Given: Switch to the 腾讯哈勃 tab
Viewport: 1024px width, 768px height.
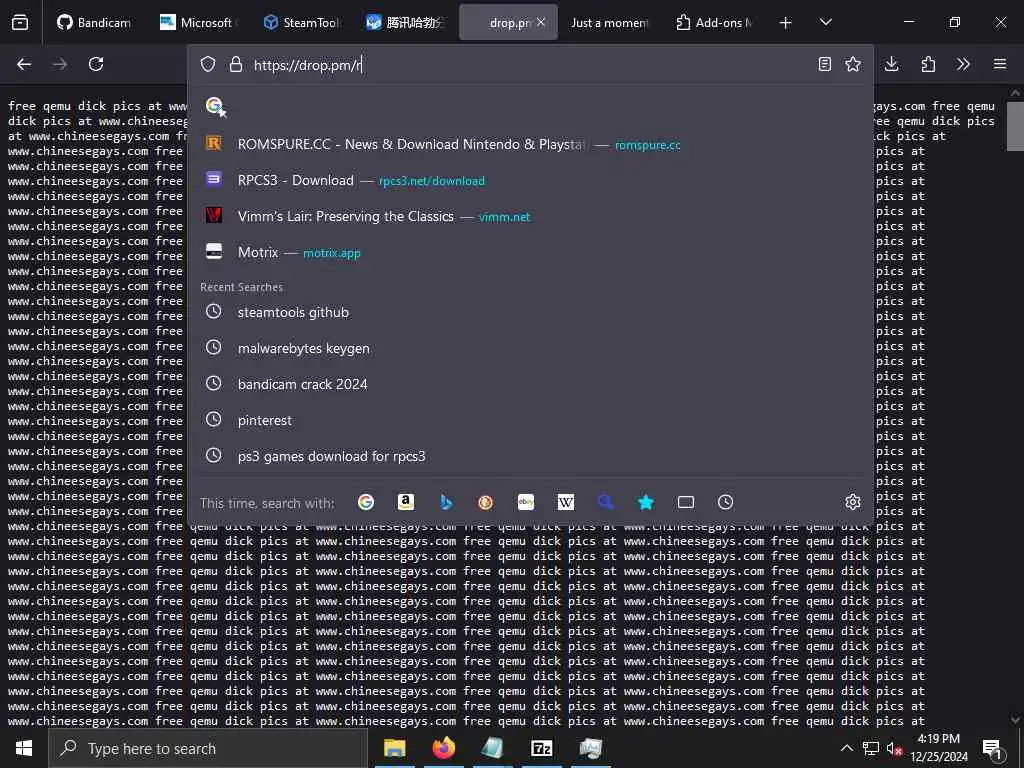Looking at the screenshot, I should pos(404,22).
